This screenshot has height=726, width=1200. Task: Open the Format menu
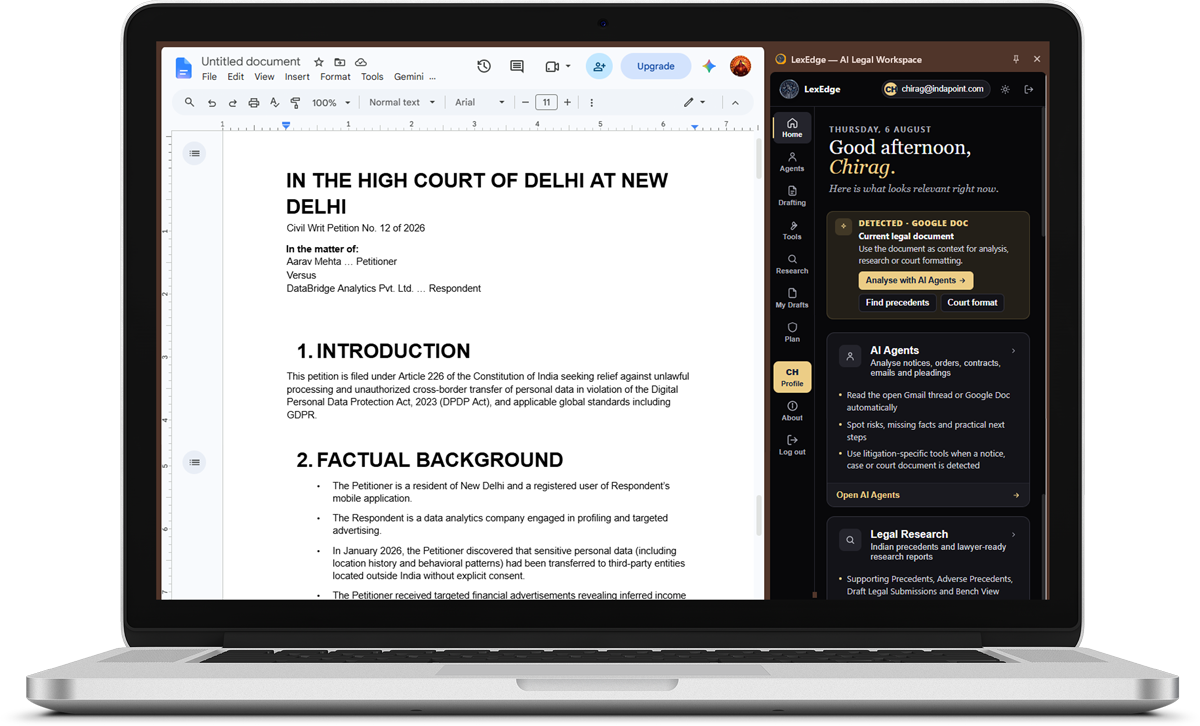pyautogui.click(x=335, y=77)
